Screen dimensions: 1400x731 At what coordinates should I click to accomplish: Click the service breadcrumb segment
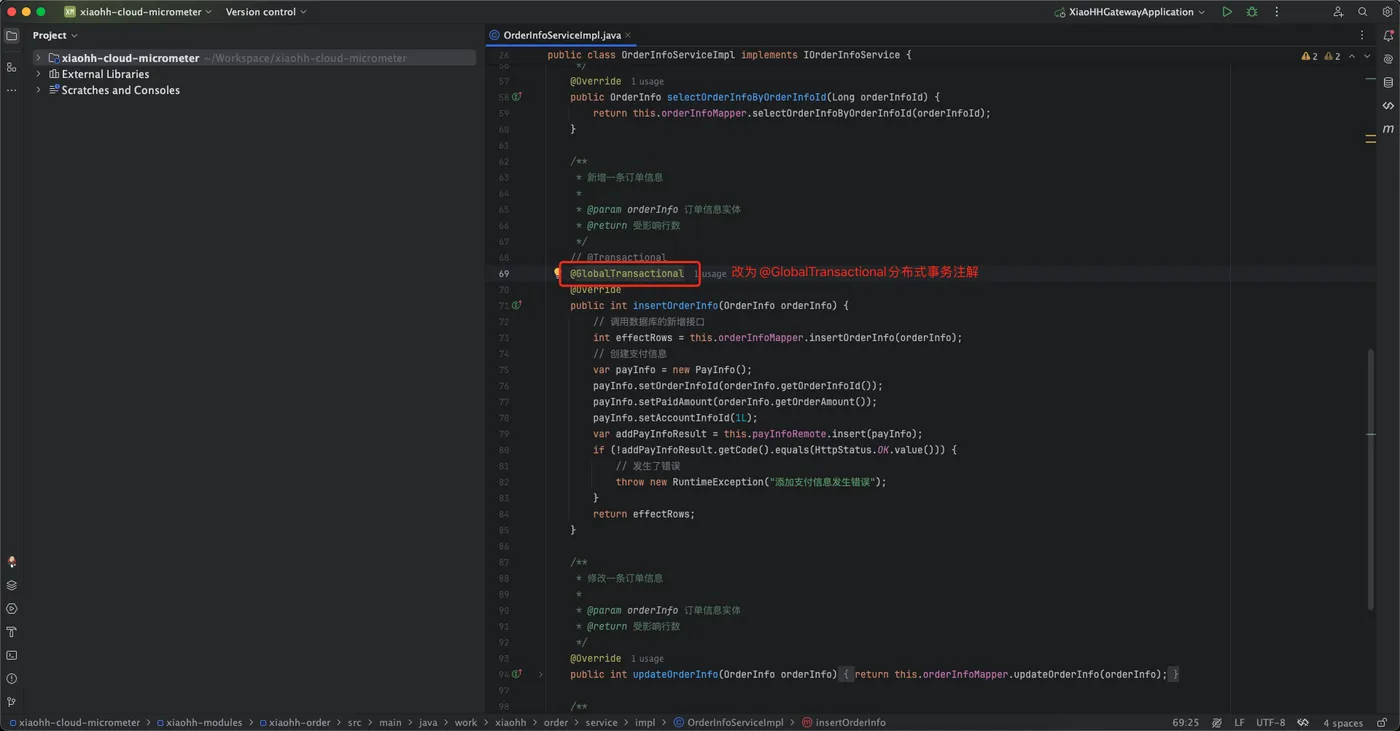[601, 722]
